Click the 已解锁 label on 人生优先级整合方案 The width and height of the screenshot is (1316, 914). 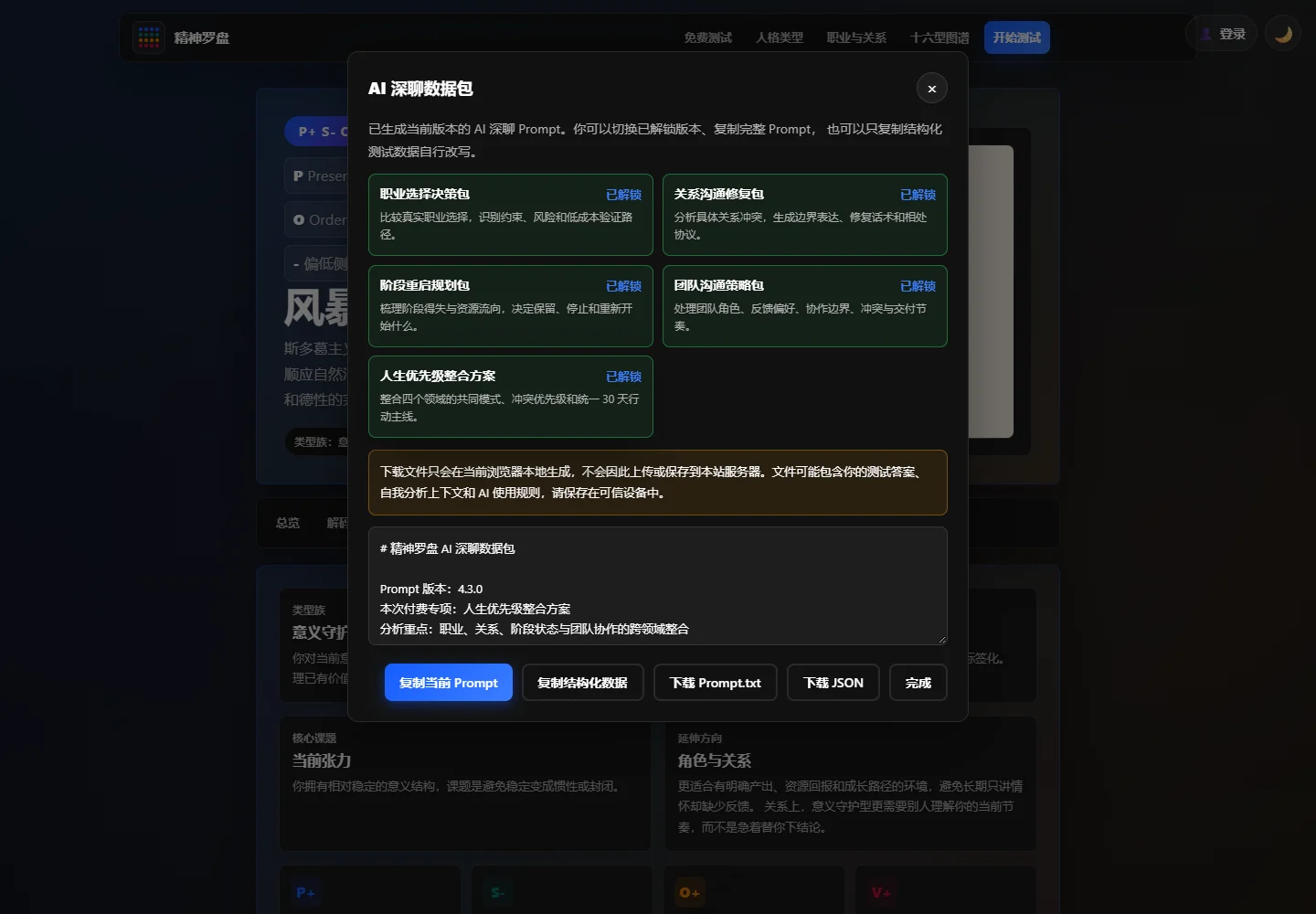tap(624, 377)
